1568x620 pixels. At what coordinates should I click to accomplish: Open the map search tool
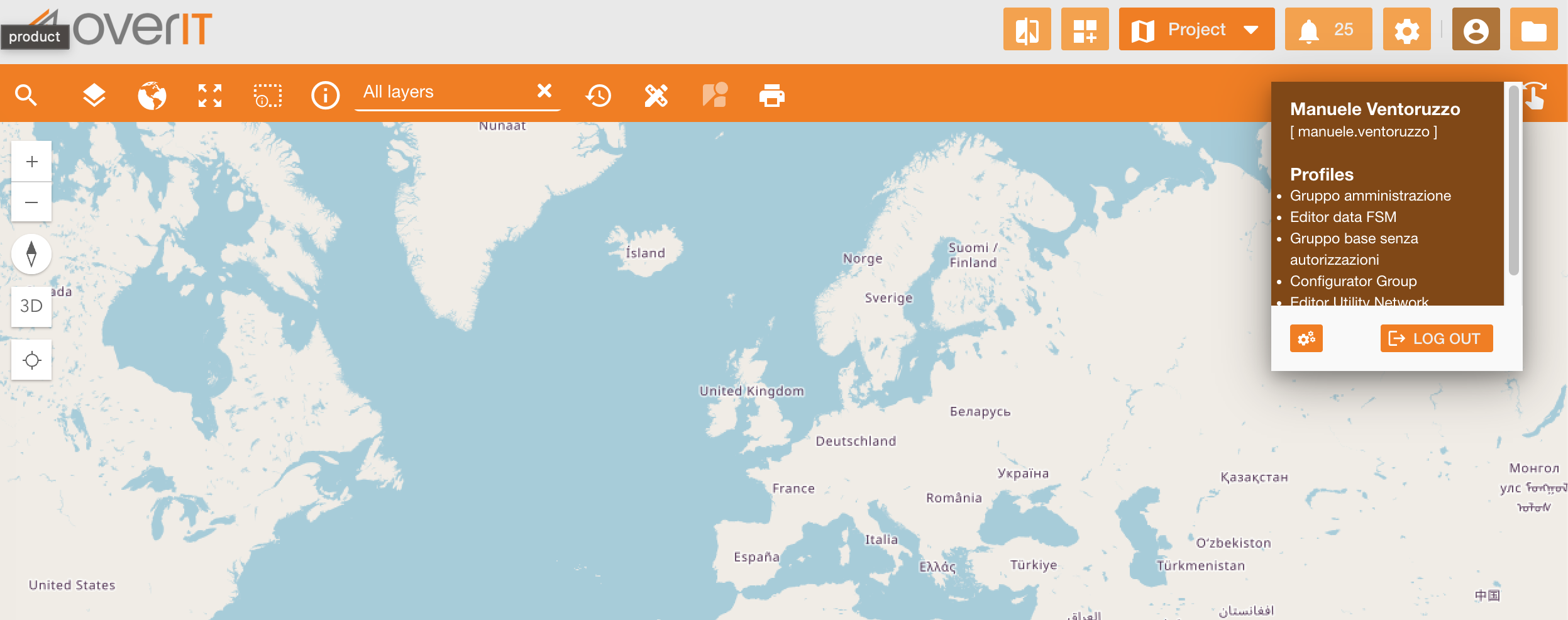click(x=26, y=96)
